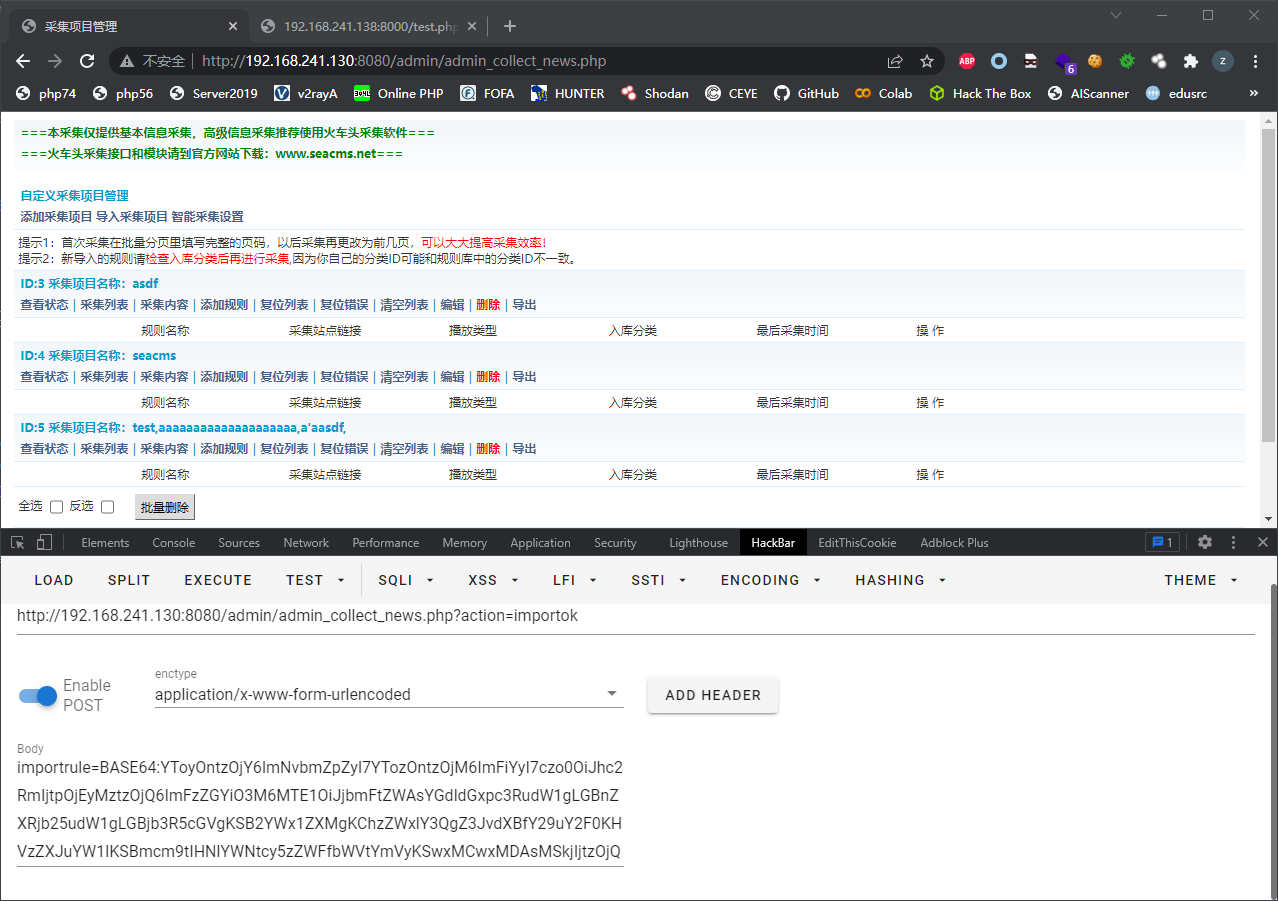Viewport: 1278px width, 901px height.
Task: Open the DevTools settings gear
Action: coord(1205,542)
